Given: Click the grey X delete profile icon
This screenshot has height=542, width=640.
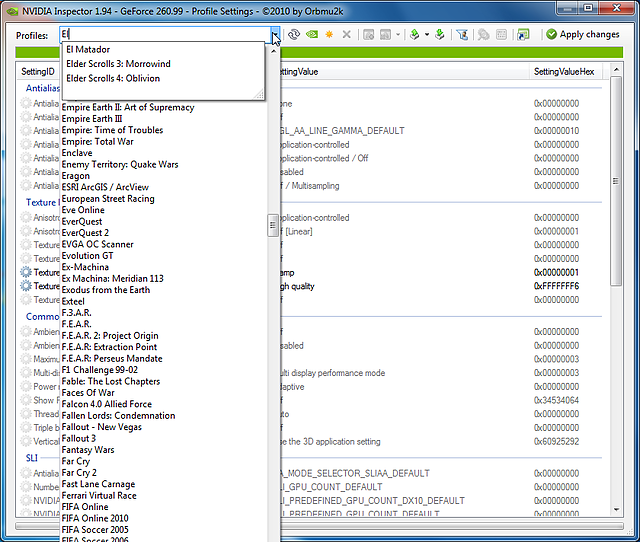Looking at the screenshot, I should tap(347, 35).
